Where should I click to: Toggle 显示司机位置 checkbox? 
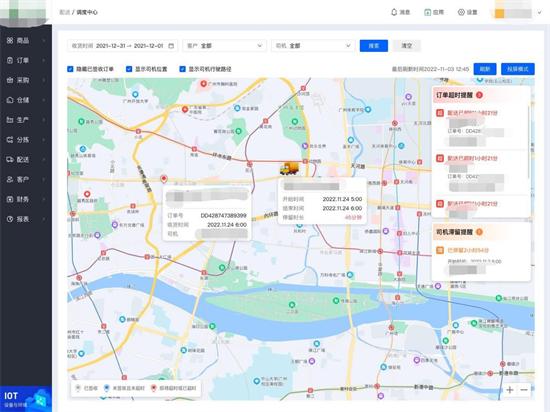coord(129,69)
